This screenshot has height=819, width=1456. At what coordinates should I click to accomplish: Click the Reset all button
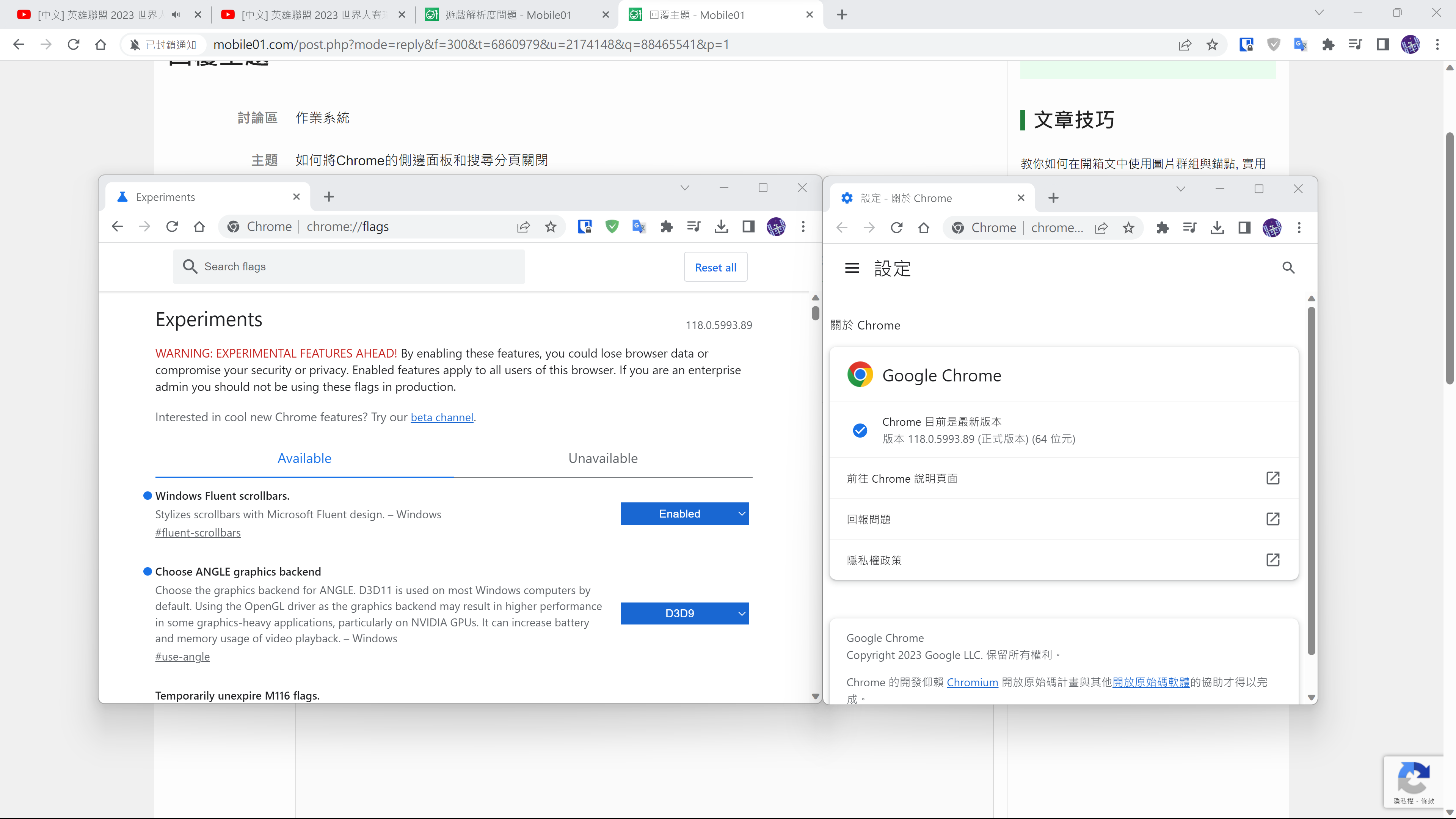pos(715,267)
